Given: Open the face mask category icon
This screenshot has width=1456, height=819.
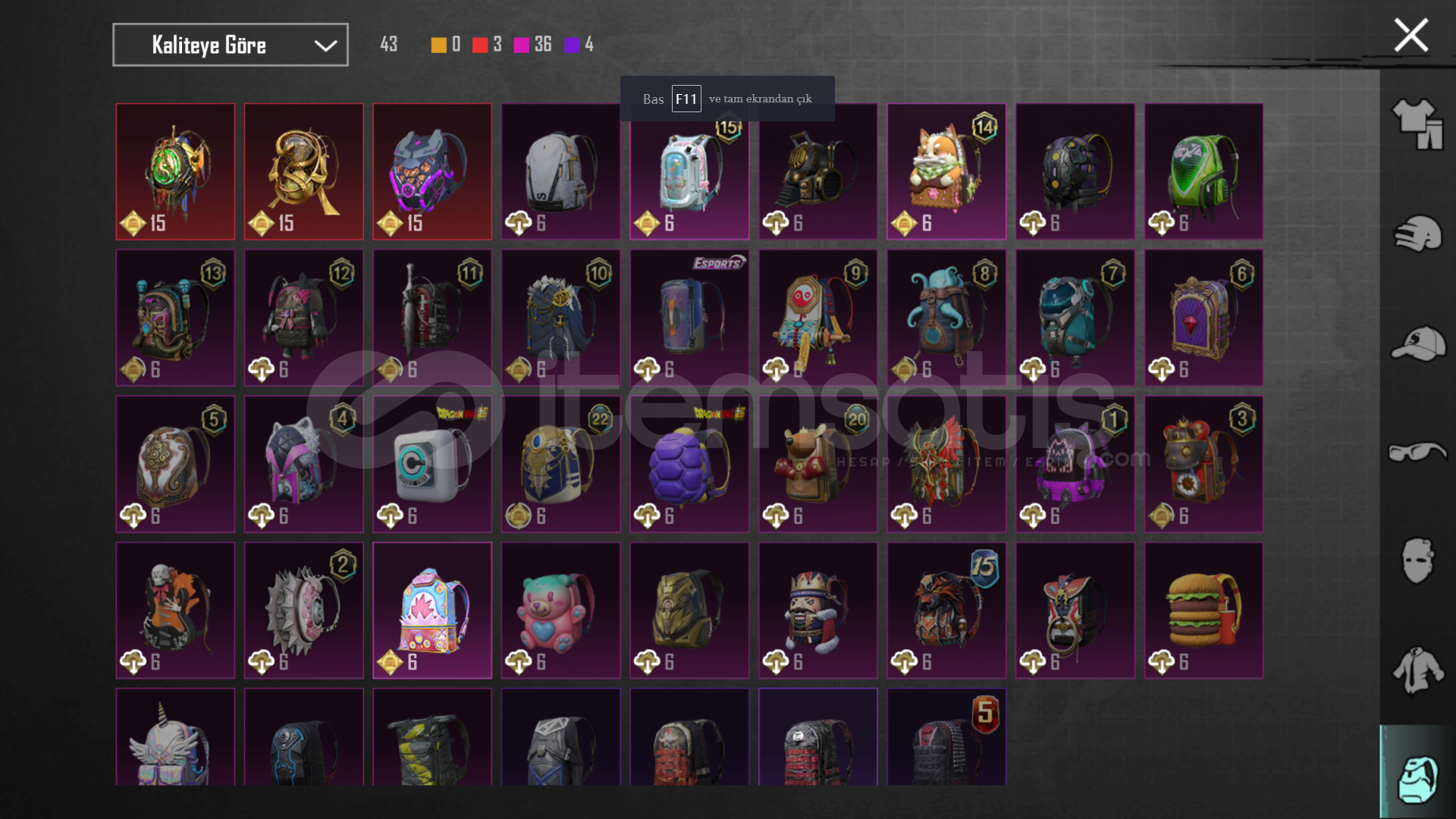Looking at the screenshot, I should [x=1417, y=561].
